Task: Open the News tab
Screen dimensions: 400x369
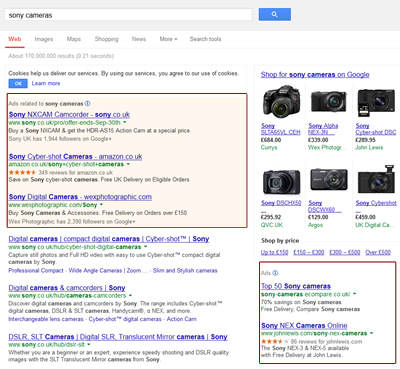Action: click(139, 39)
